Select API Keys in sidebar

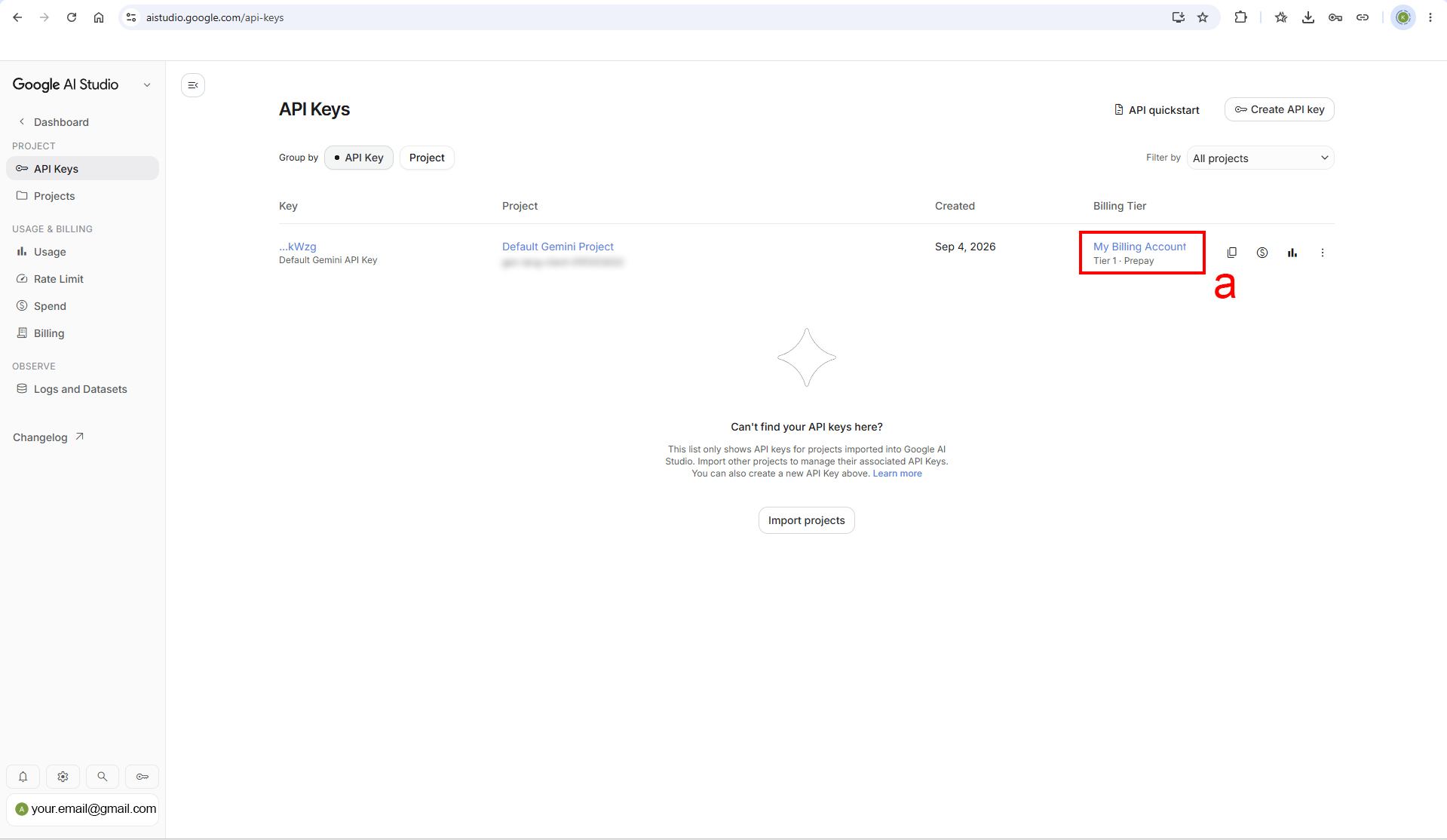click(82, 168)
